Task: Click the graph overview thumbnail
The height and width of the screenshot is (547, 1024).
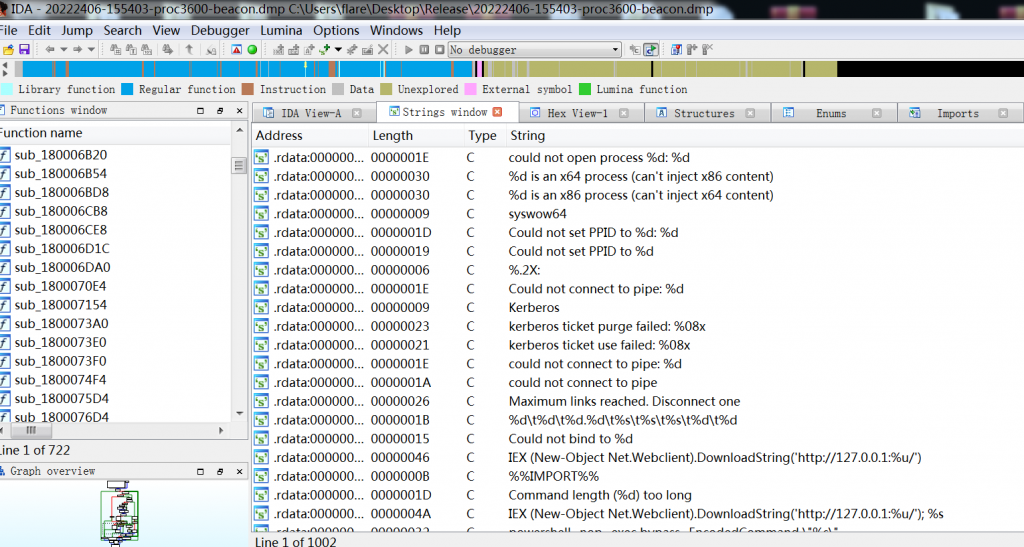Action: tap(120, 512)
